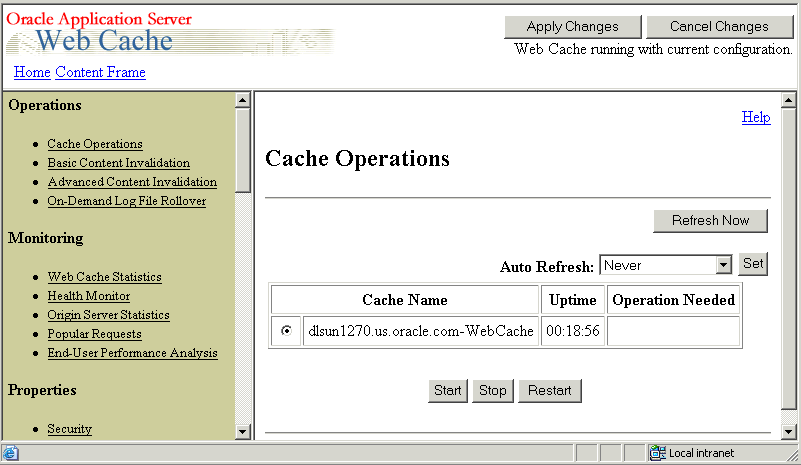Open Cache Operations in navigation

(x=95, y=144)
